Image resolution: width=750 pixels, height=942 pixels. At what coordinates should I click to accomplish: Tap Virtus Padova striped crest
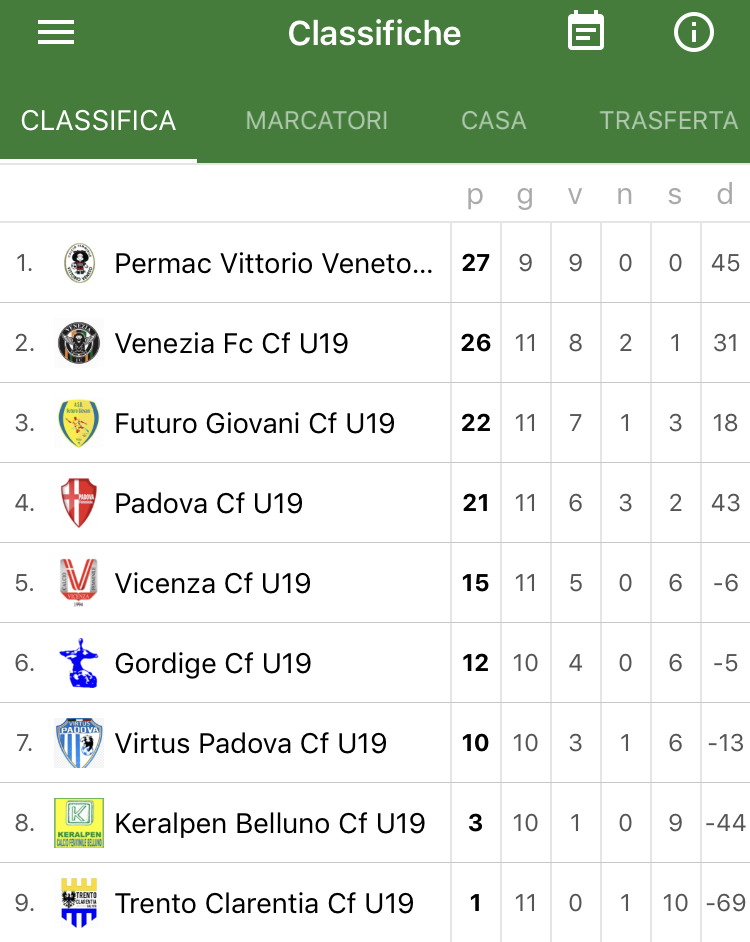pyautogui.click(x=79, y=743)
